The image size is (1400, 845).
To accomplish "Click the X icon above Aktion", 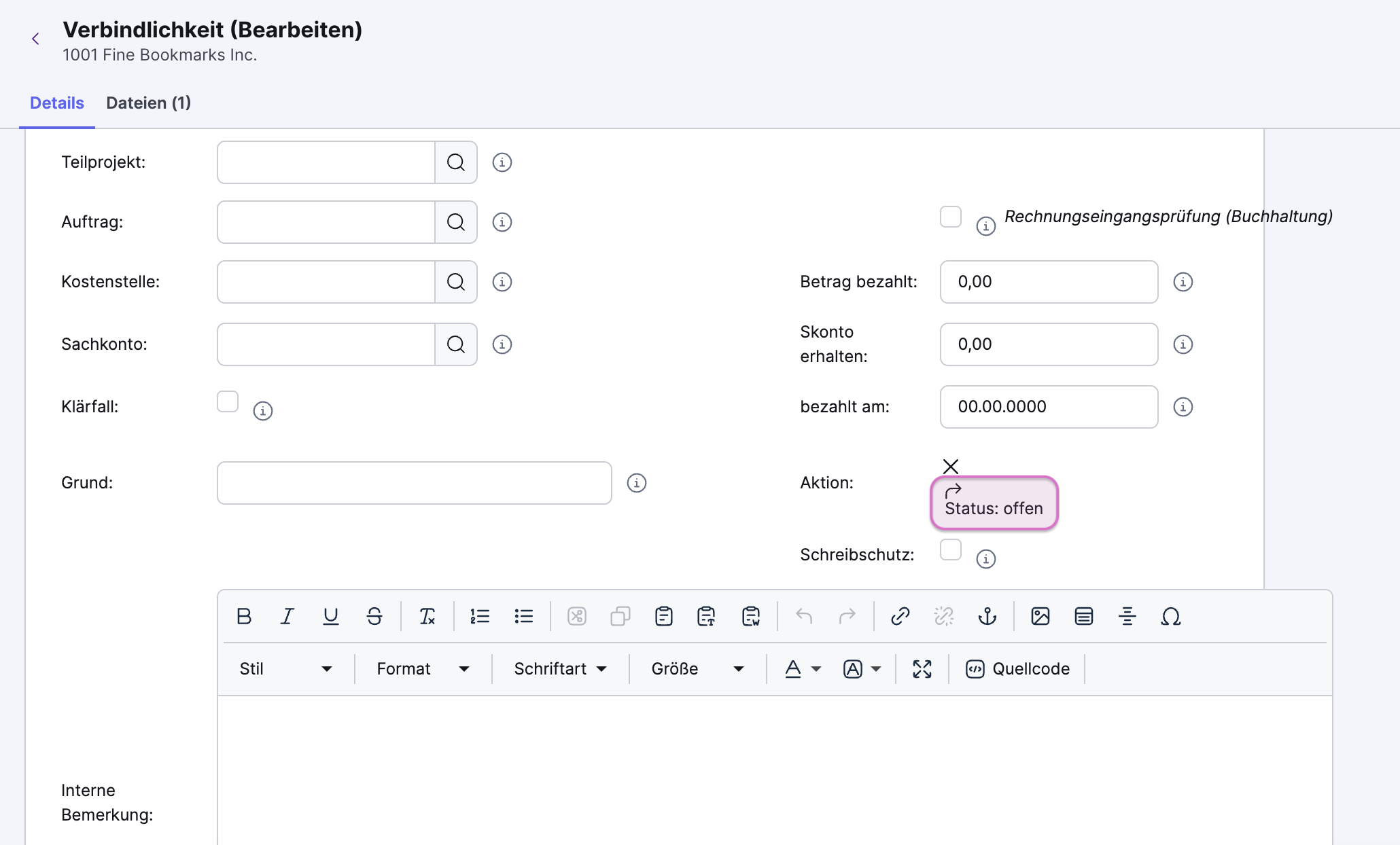I will pos(951,467).
